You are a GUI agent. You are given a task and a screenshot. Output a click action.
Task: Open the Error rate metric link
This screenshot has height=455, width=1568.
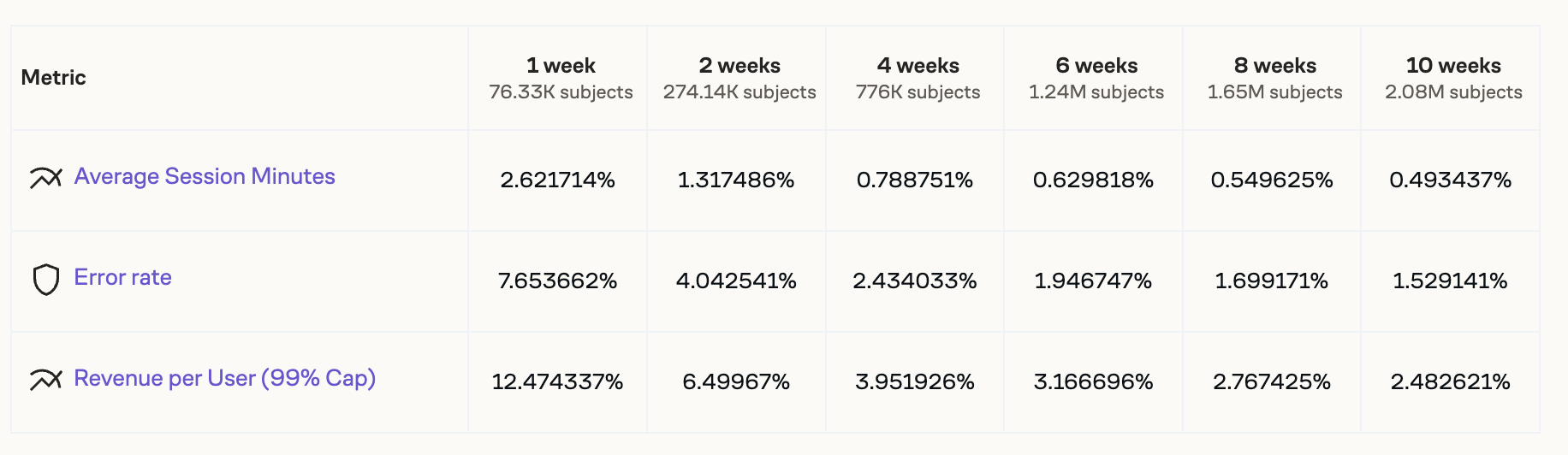click(122, 277)
